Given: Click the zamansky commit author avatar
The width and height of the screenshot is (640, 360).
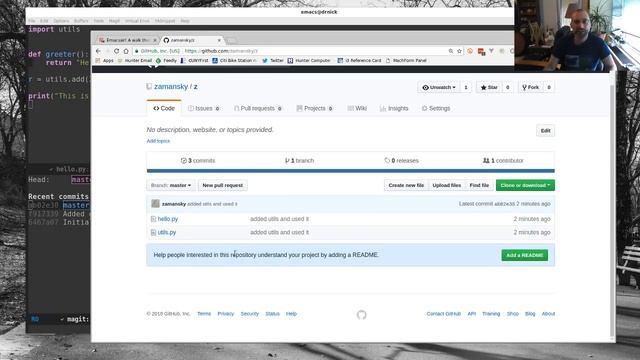Looking at the screenshot, I should click(x=155, y=204).
